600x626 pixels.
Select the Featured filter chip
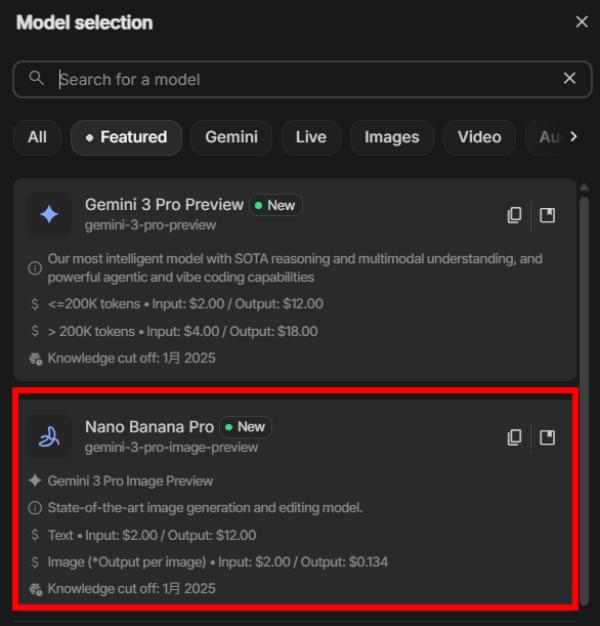click(126, 137)
